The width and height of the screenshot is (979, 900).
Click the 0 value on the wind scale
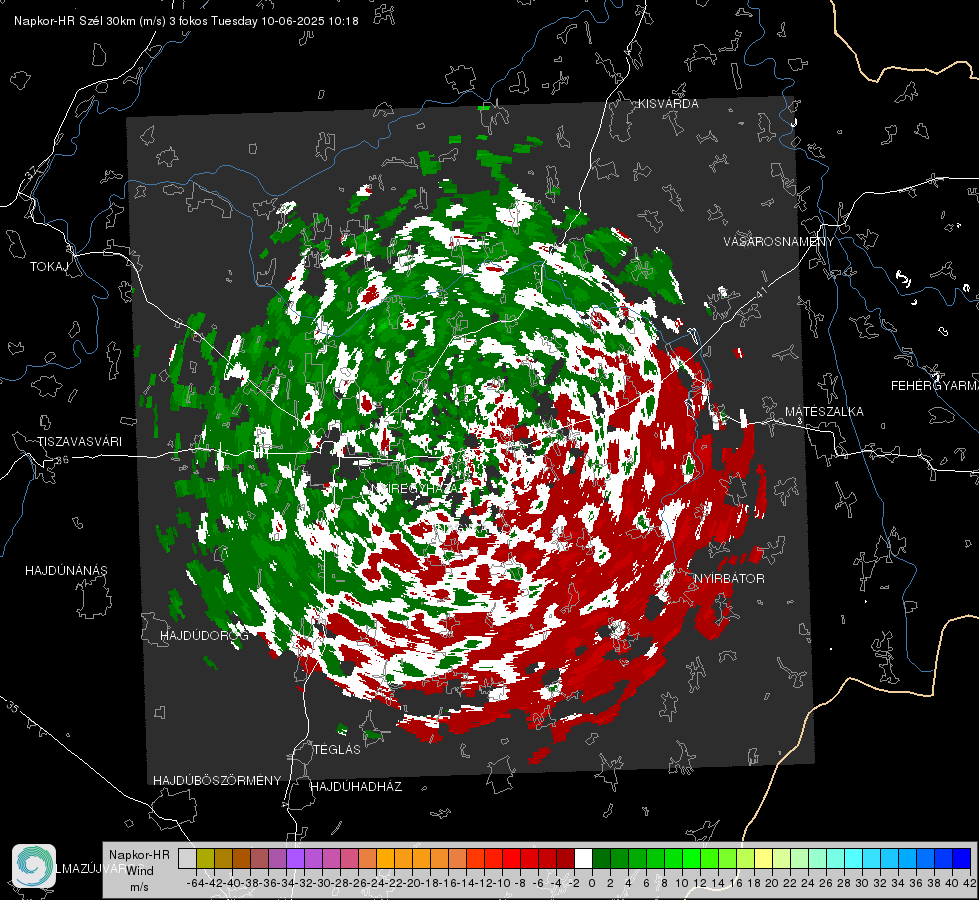592,883
